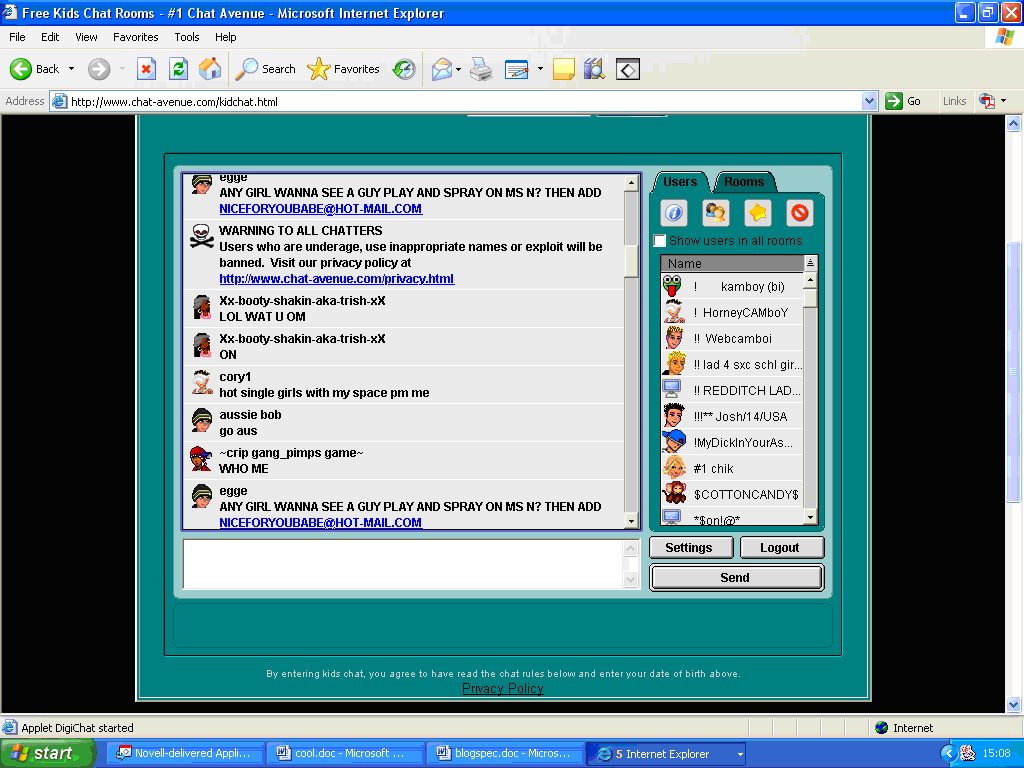Image resolution: width=1024 pixels, height=768 pixels.
Task: Switch to the Rooms tab
Action: [x=744, y=182]
